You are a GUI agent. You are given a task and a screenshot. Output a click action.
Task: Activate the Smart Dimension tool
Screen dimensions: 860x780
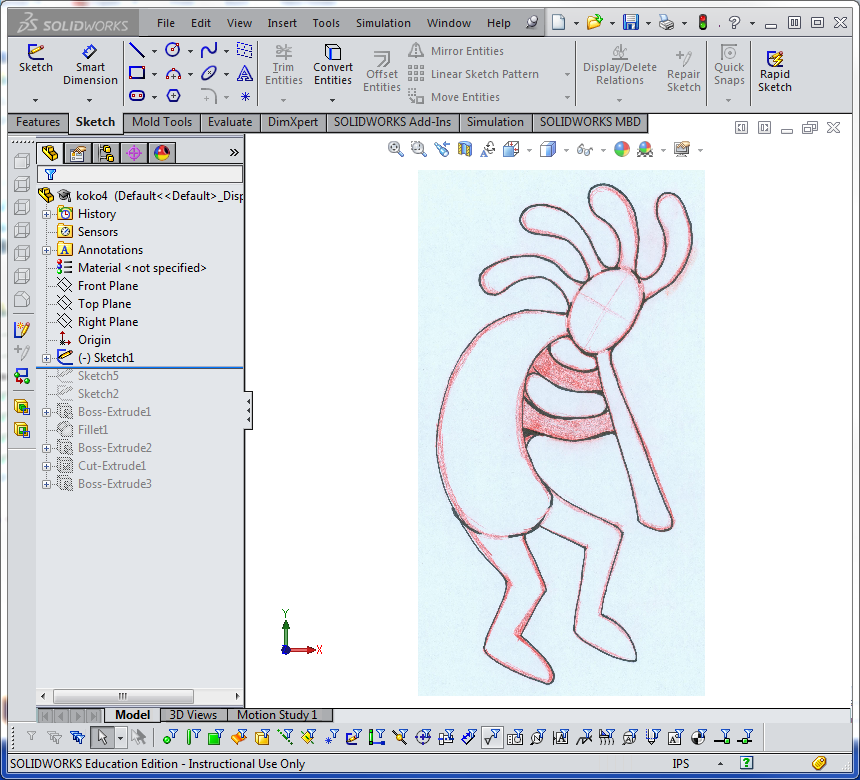tap(90, 65)
